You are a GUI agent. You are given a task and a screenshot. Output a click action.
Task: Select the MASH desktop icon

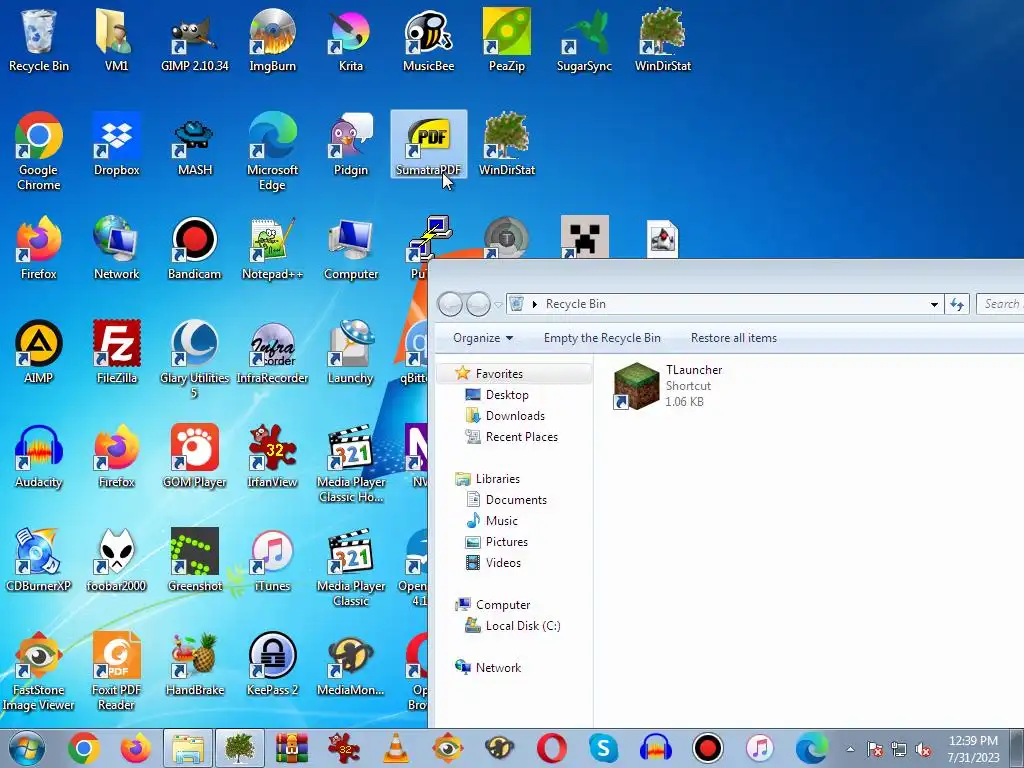click(x=195, y=144)
